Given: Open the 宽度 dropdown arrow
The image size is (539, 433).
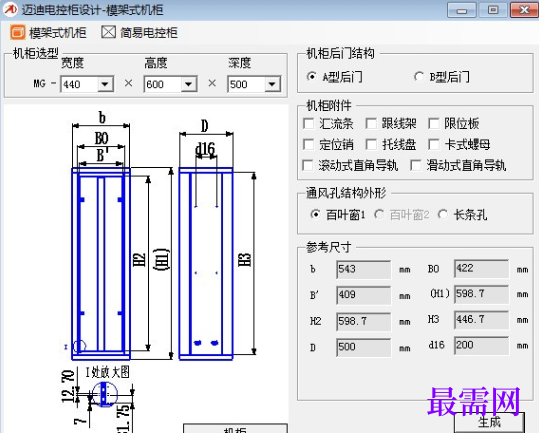Looking at the screenshot, I should (105, 84).
